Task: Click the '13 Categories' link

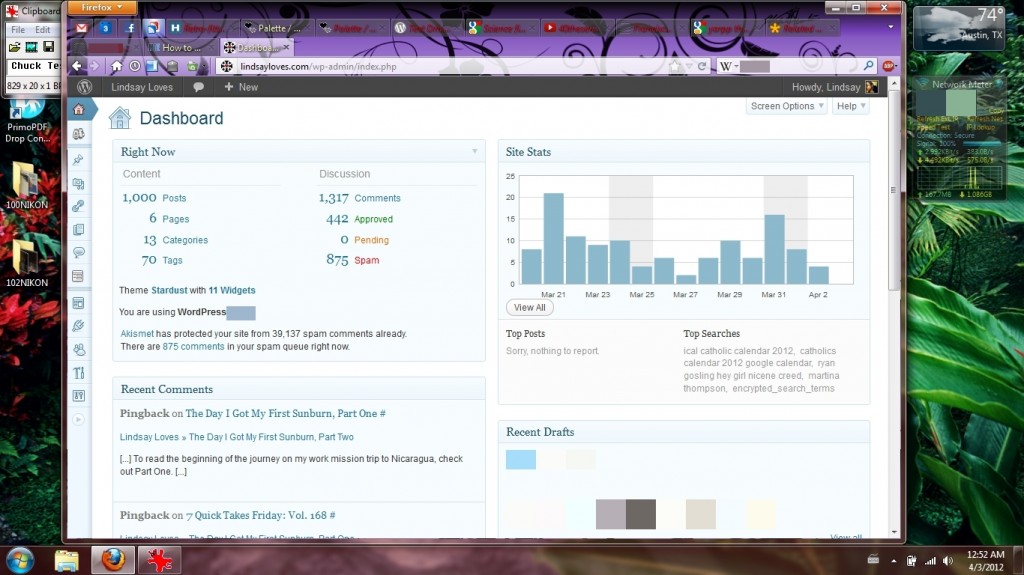Action: pos(175,240)
